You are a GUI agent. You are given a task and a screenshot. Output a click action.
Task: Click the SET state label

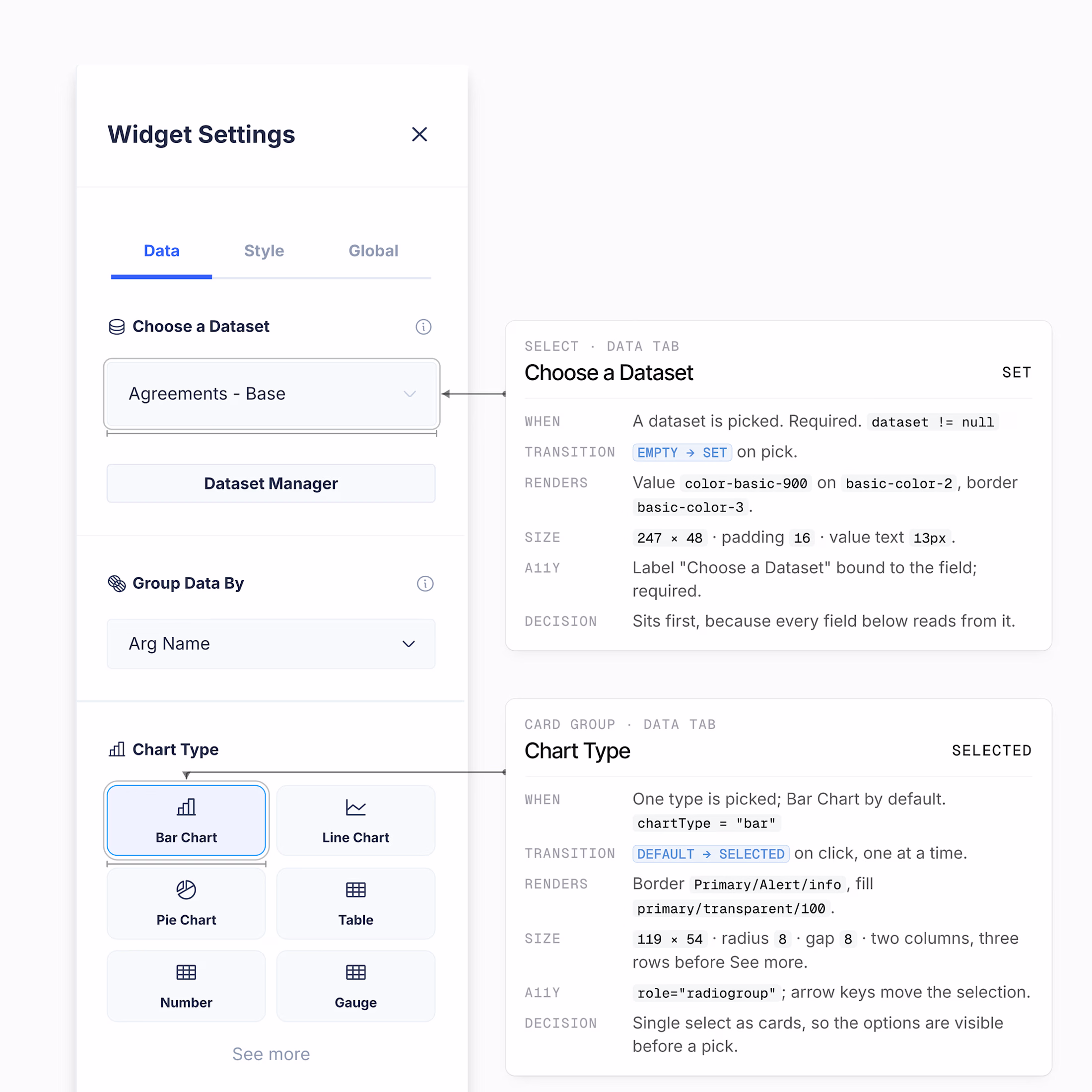click(1017, 372)
